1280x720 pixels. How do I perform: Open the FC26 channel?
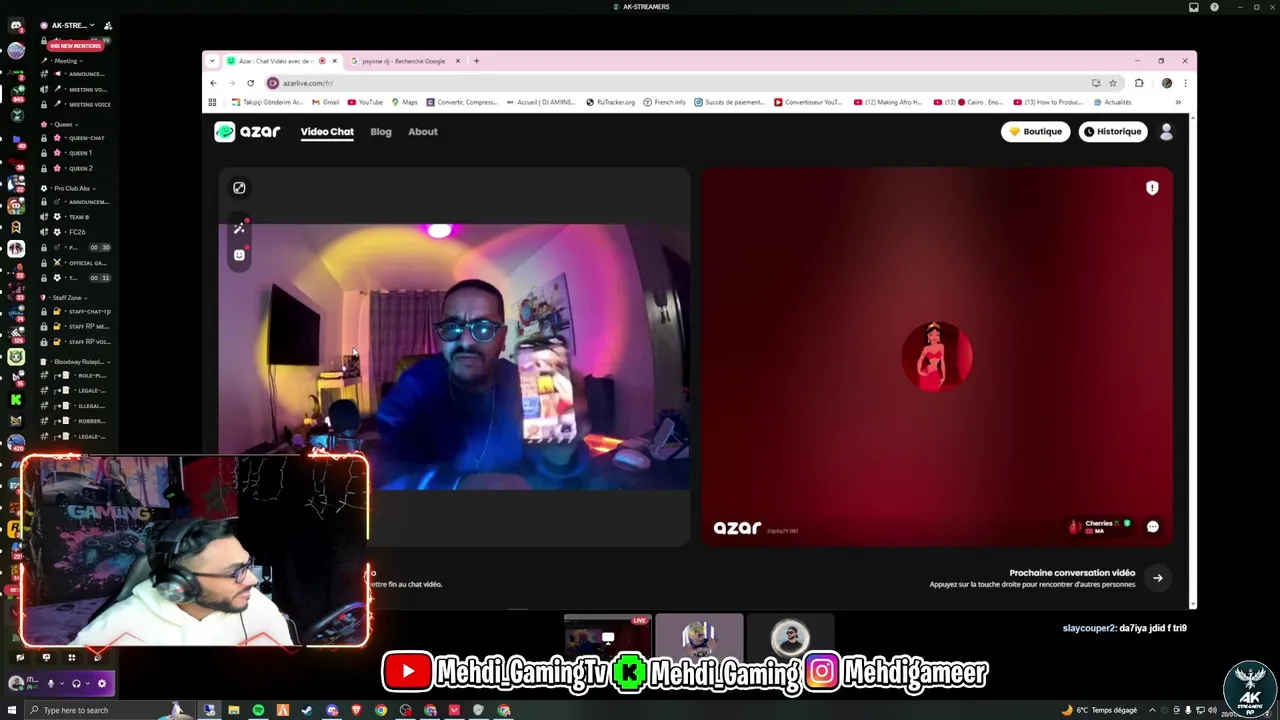[75, 232]
